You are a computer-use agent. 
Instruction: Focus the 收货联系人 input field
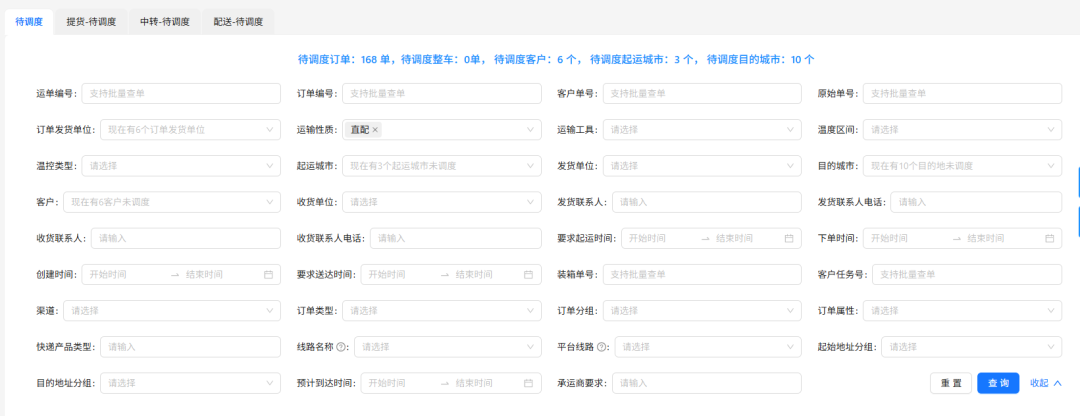[186, 238]
